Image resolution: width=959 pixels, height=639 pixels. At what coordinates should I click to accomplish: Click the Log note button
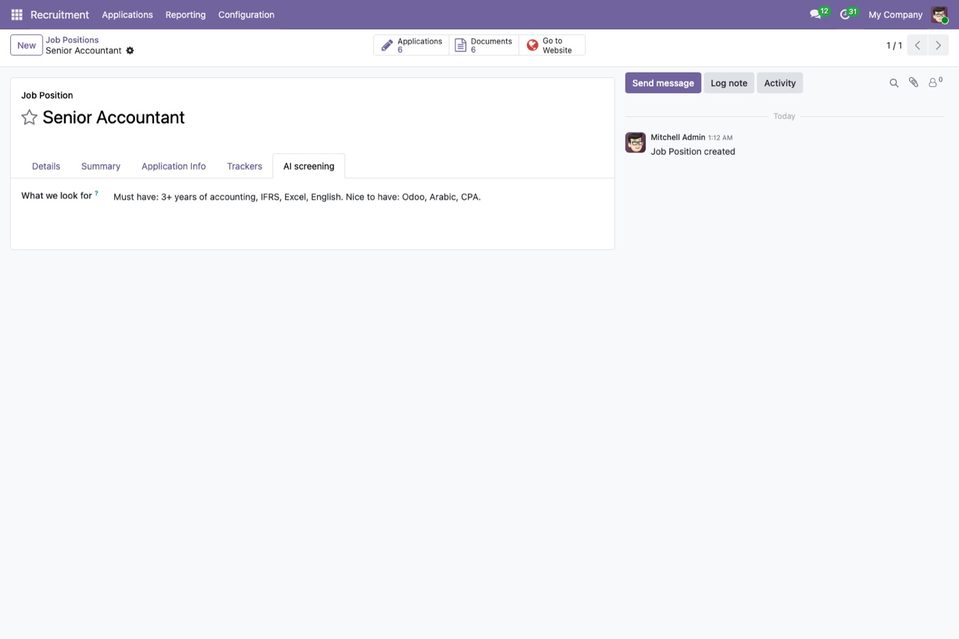(x=729, y=83)
